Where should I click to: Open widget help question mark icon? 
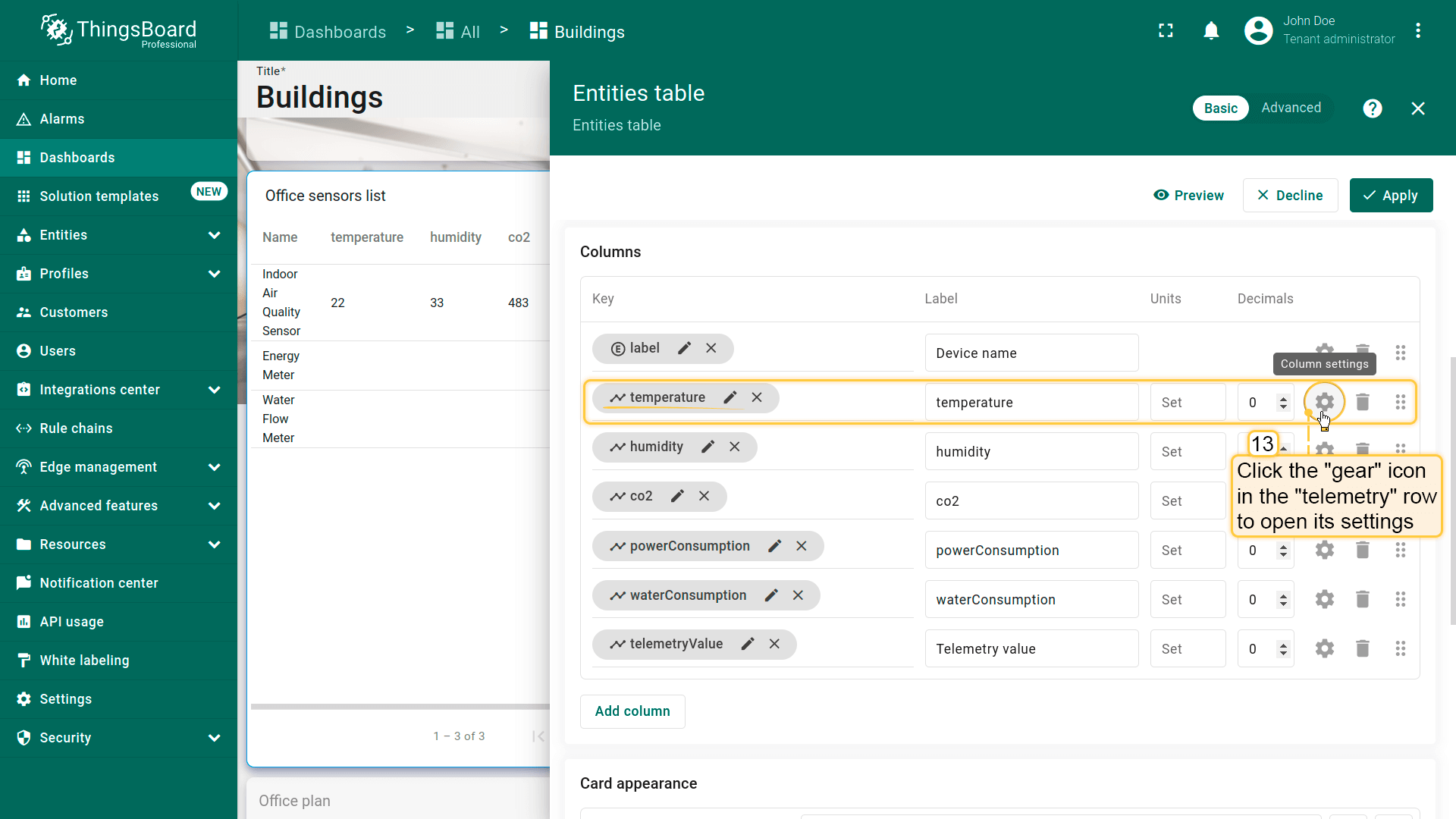(1372, 108)
